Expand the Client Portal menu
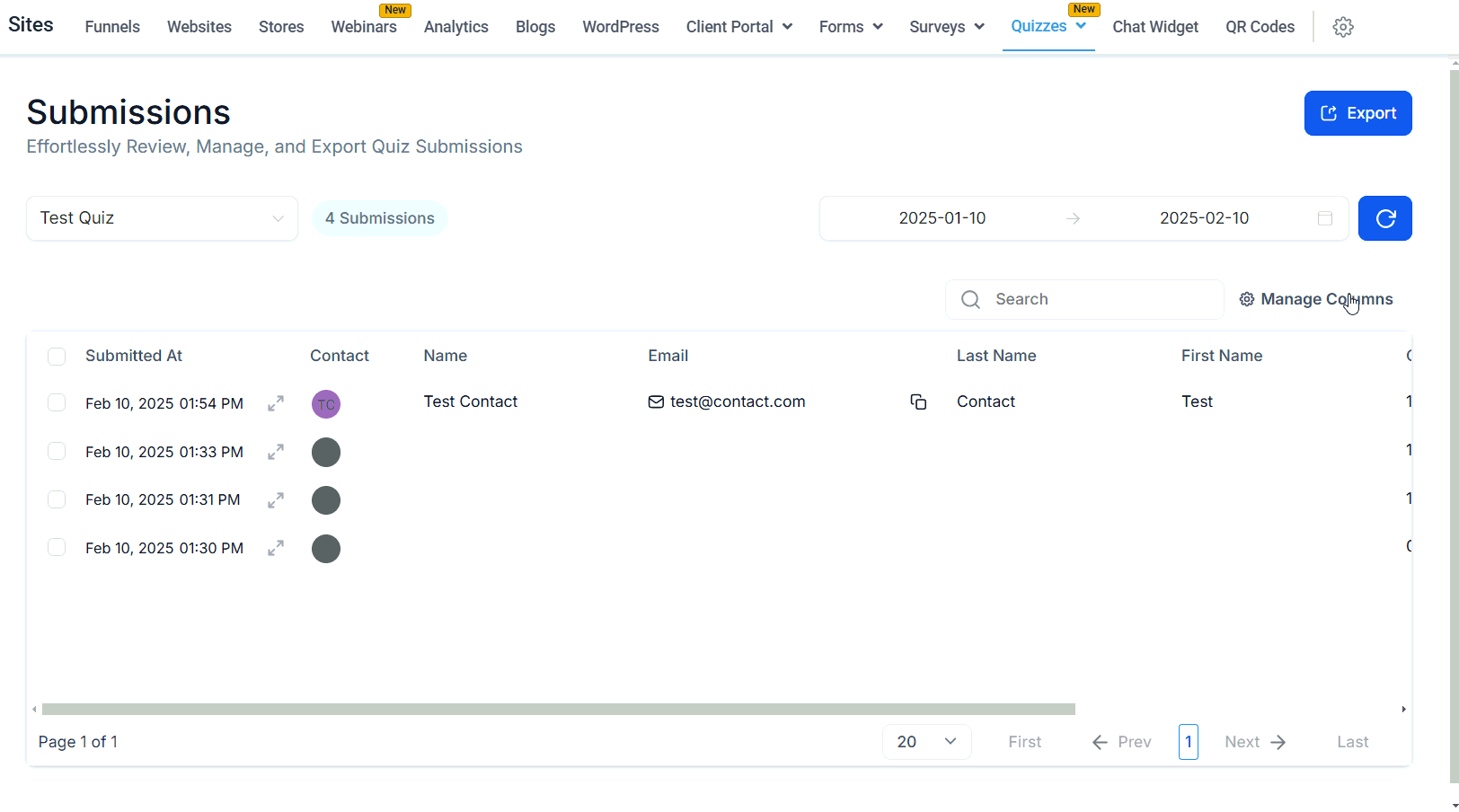The height and width of the screenshot is (812, 1459). coord(739,27)
